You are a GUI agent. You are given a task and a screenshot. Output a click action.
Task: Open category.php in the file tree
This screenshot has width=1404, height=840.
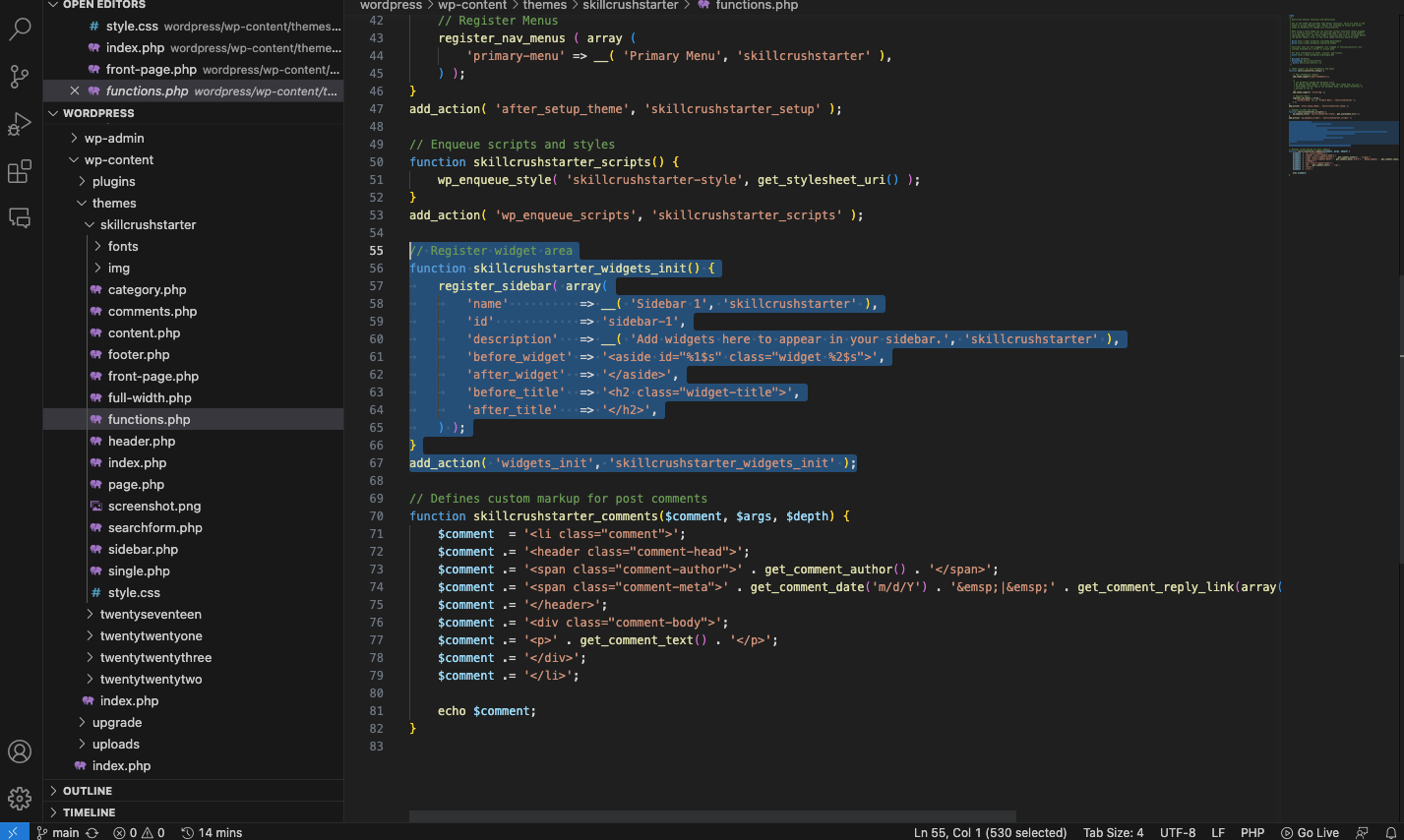pos(193,290)
